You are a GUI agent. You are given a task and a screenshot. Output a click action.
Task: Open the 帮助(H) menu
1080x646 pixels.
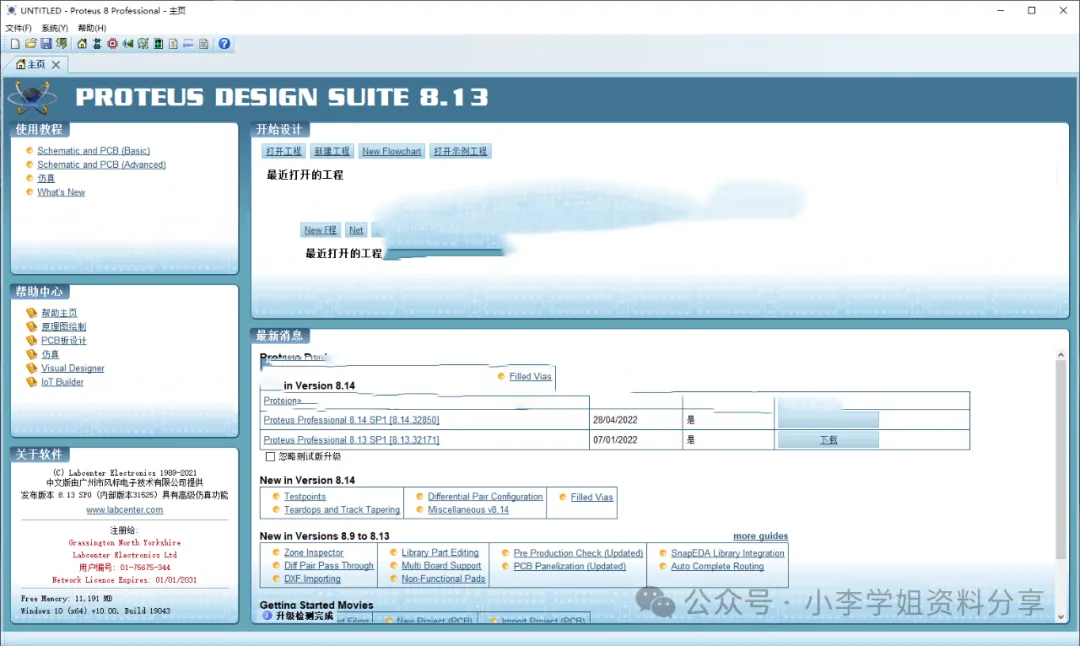tap(92, 28)
